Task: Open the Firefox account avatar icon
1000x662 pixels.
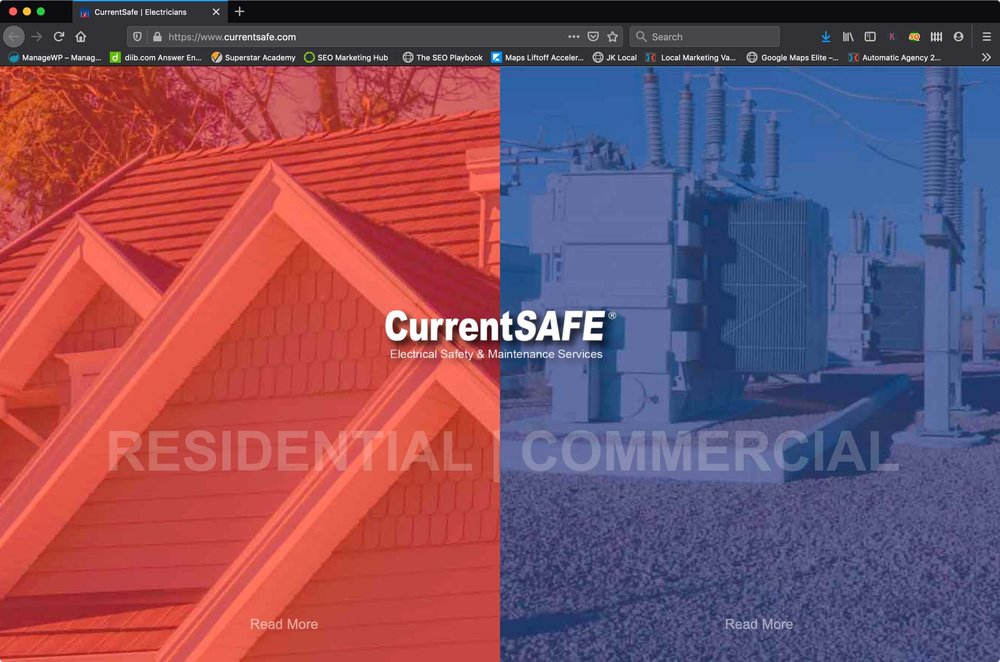Action: [958, 37]
